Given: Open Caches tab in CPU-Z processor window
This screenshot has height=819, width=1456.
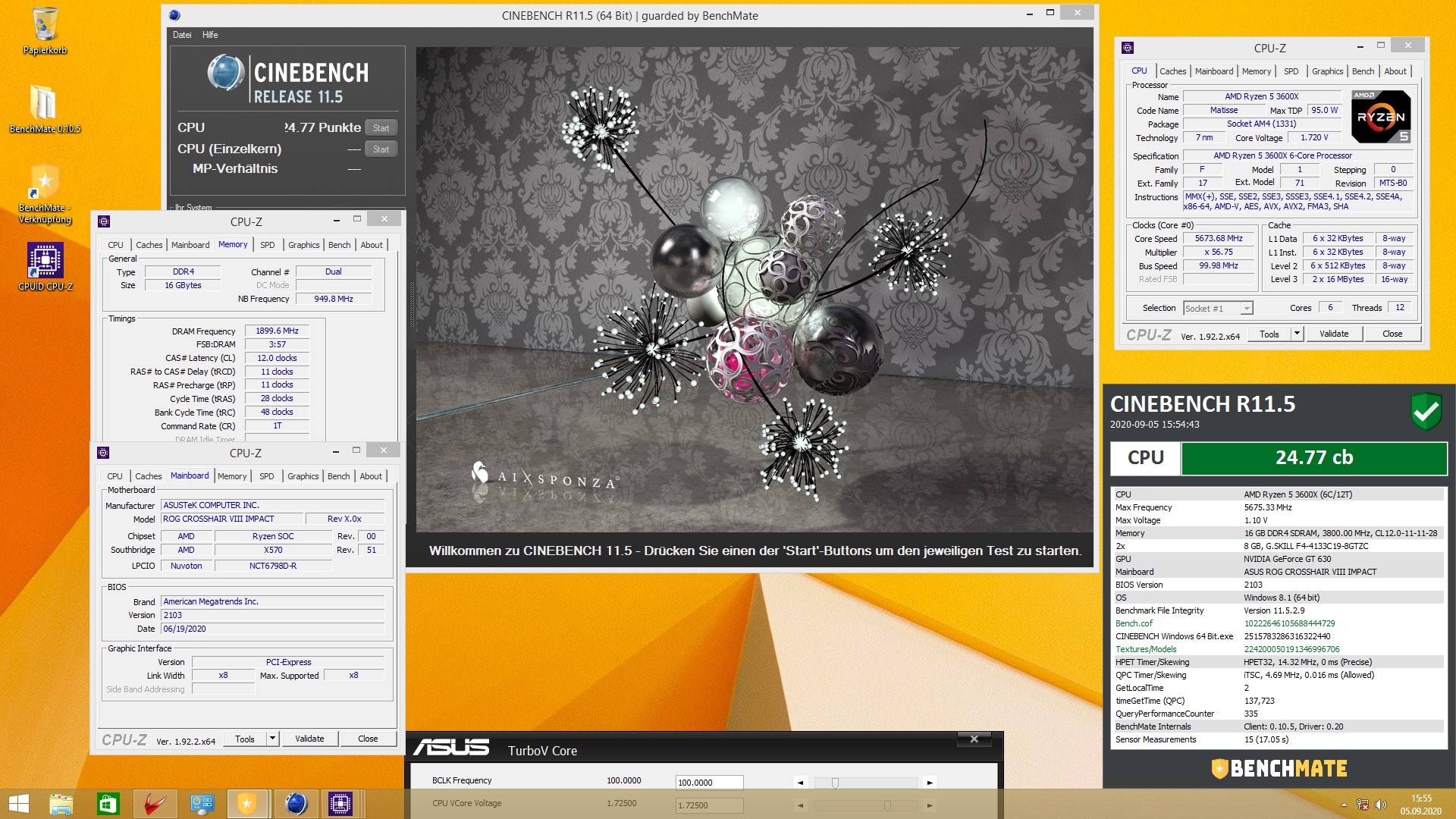Looking at the screenshot, I should pos(1172,71).
